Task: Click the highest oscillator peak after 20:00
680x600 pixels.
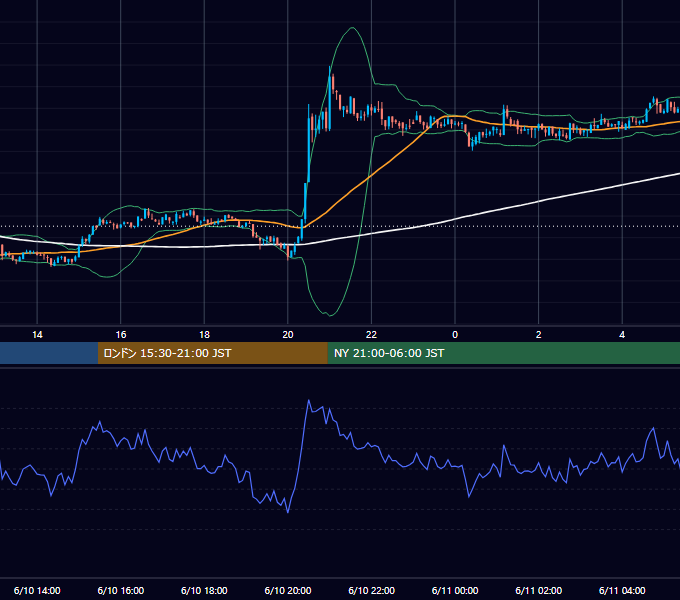Action: [309, 400]
